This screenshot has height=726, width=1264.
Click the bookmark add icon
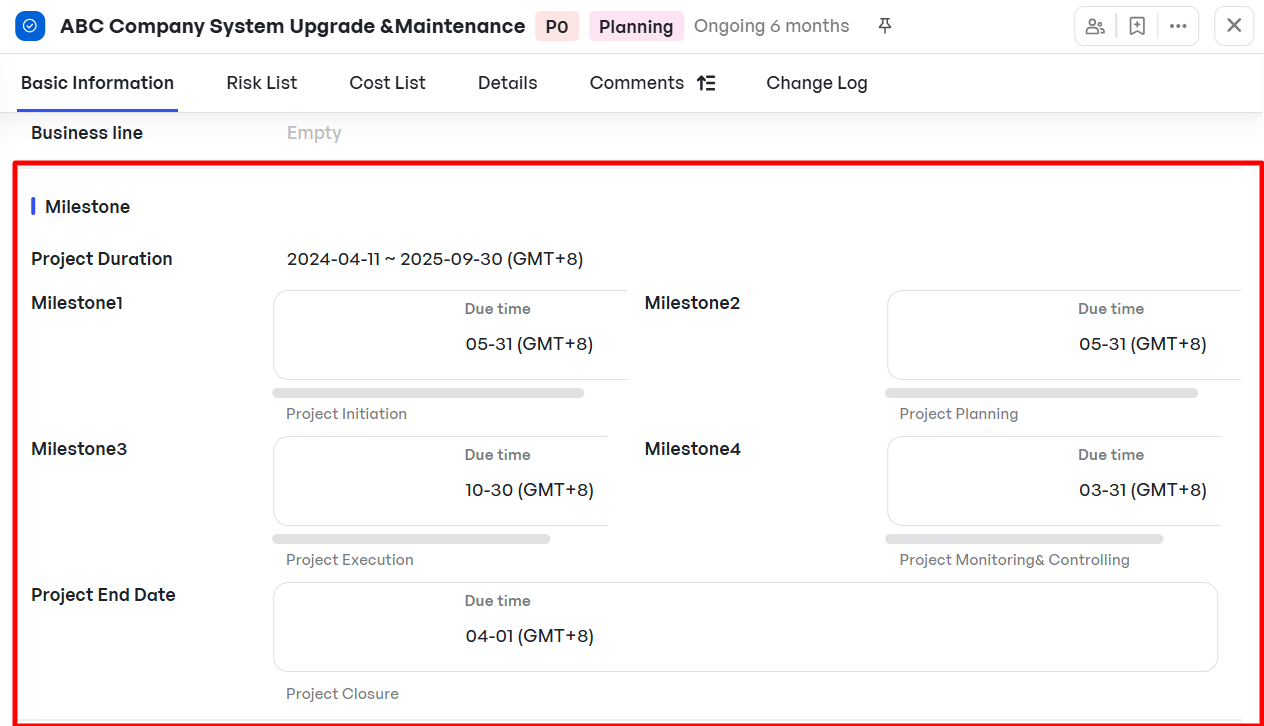point(1137,26)
